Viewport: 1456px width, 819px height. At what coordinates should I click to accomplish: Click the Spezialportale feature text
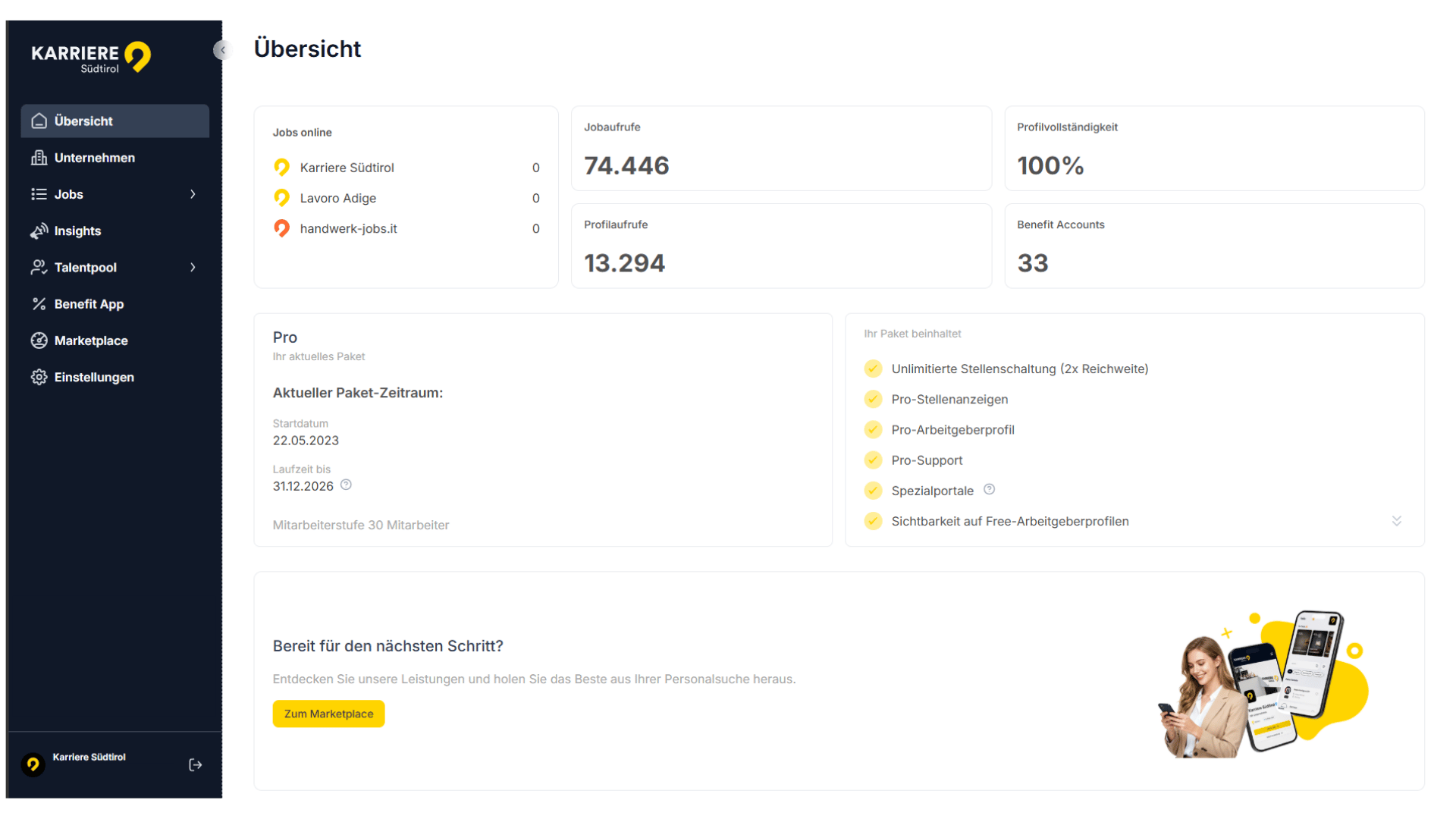pyautogui.click(x=932, y=491)
